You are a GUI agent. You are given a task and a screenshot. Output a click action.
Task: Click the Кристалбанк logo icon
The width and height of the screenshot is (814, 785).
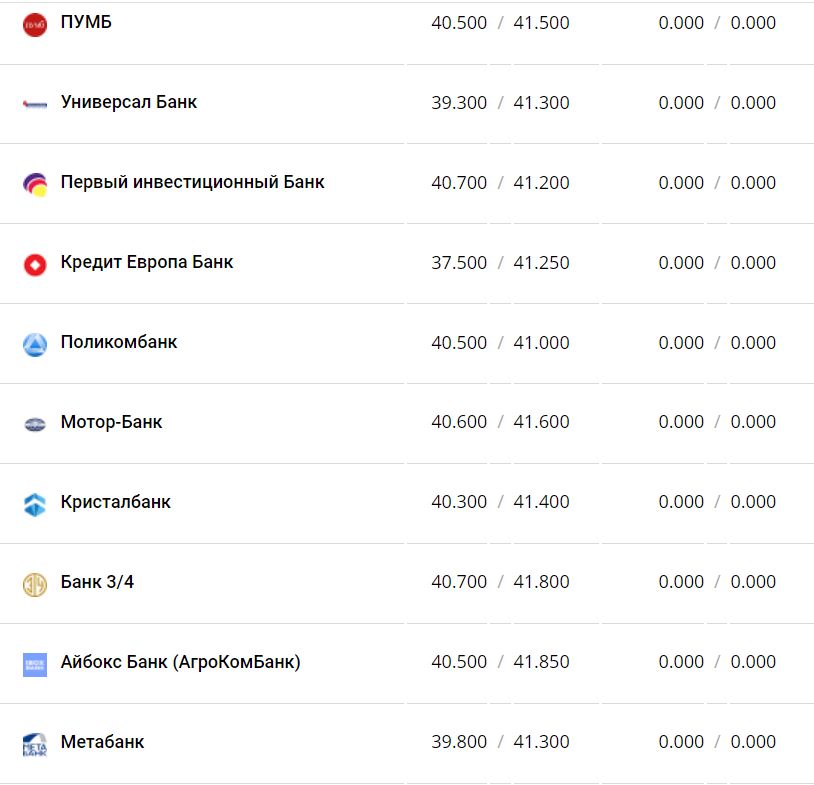(35, 504)
